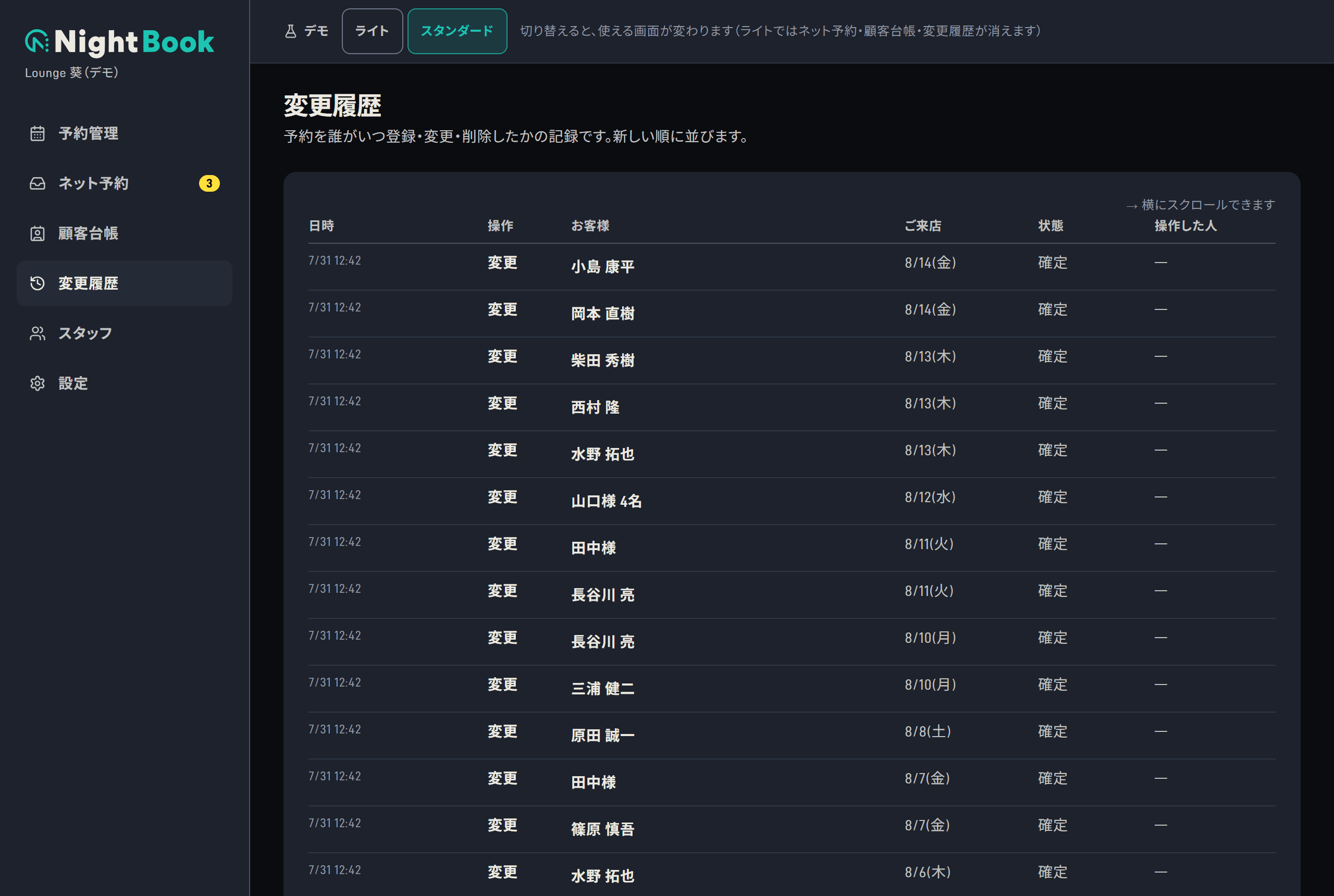Click the ご来店 column header
The width and height of the screenshot is (1334, 896).
922,226
